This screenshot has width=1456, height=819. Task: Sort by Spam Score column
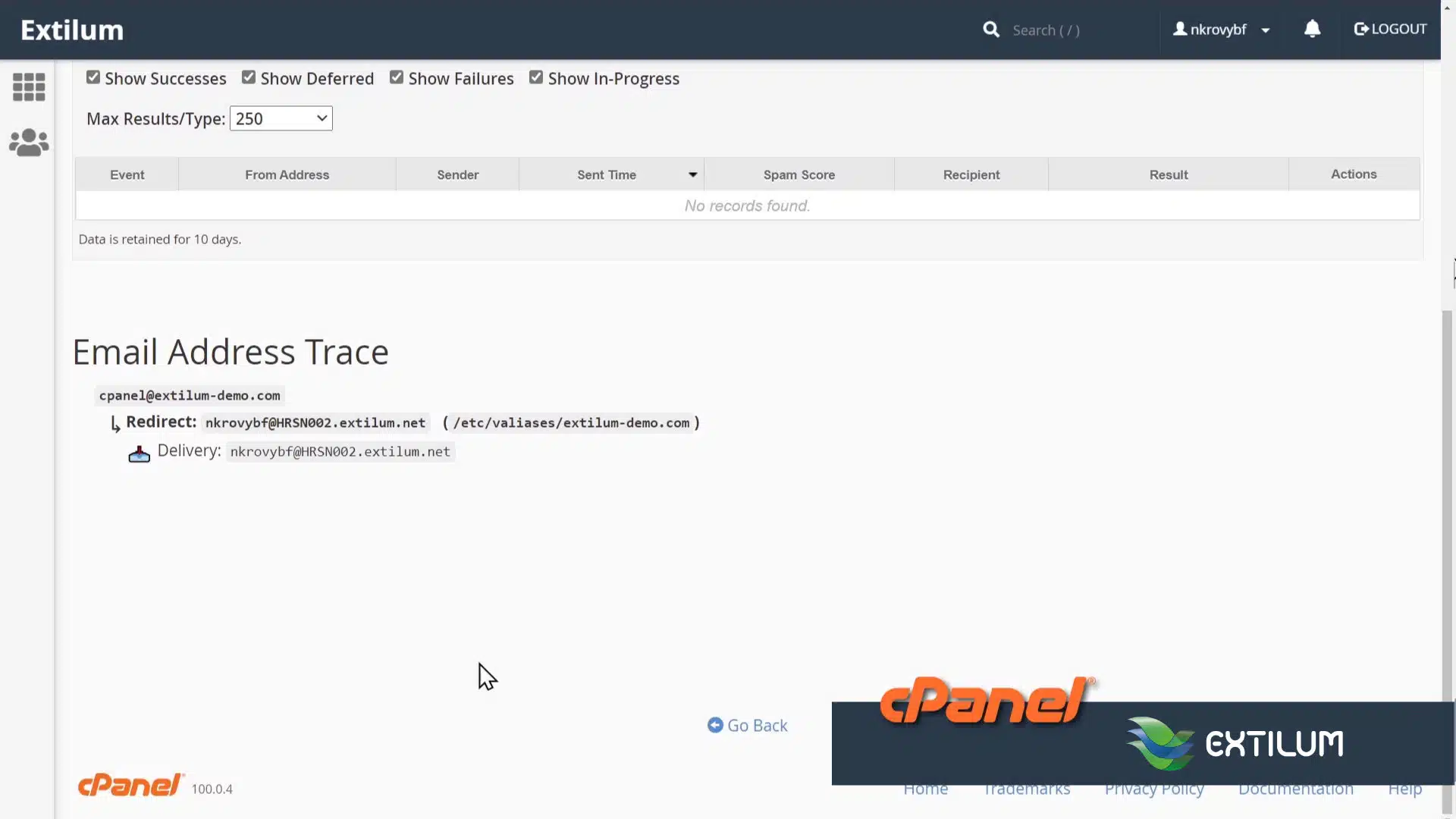[x=799, y=174]
